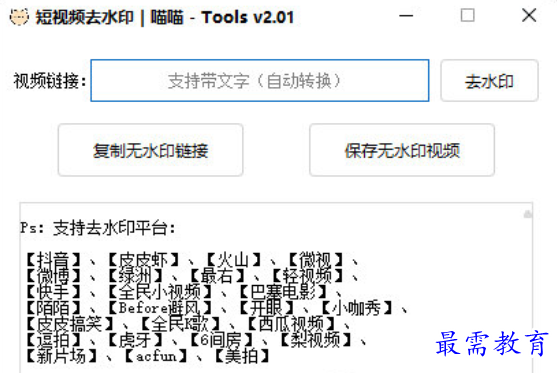Click 【皮皮虾】 in the platform list
Viewport: 557px width, 375px height.
tap(144, 260)
